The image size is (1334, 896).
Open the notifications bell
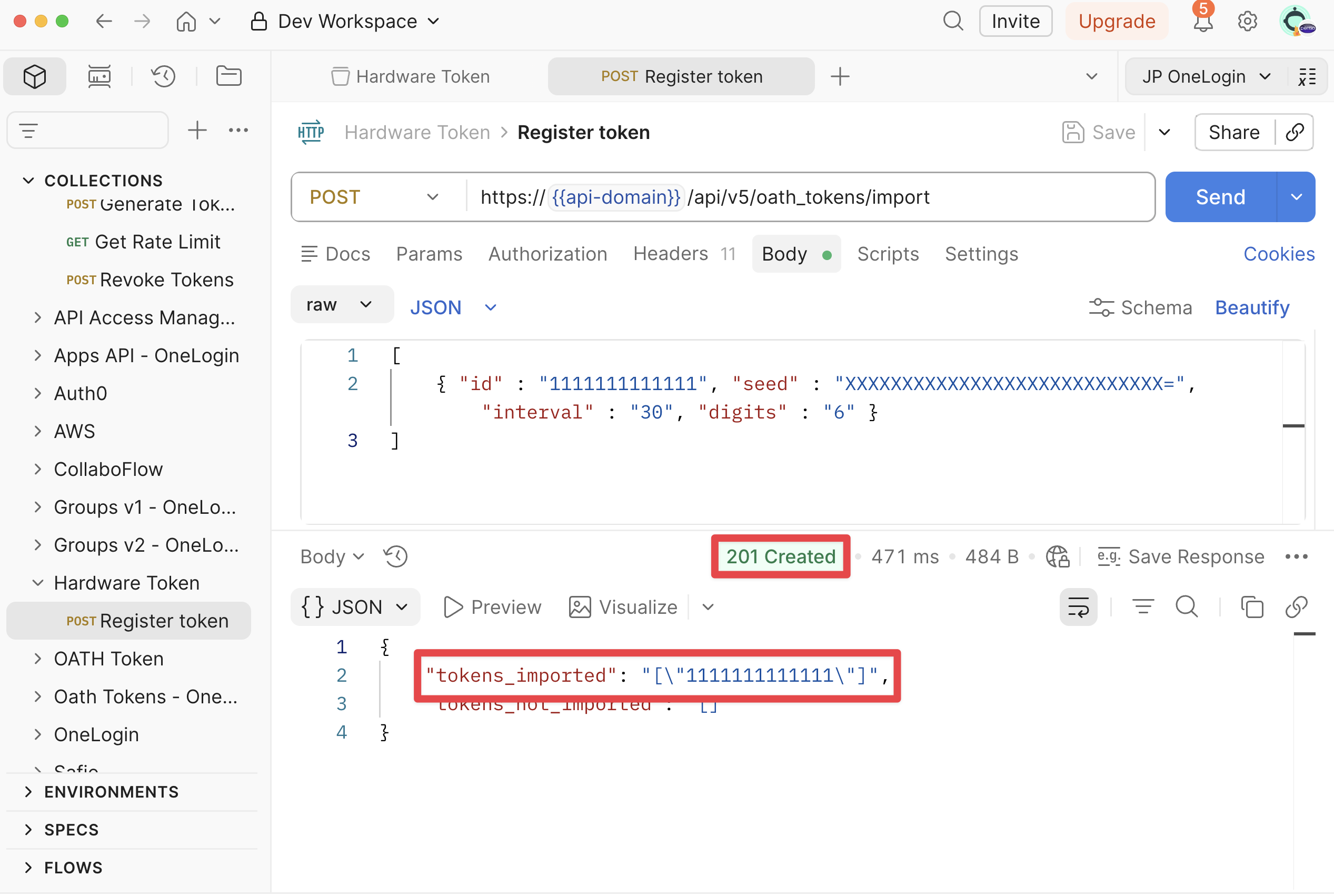(1202, 22)
